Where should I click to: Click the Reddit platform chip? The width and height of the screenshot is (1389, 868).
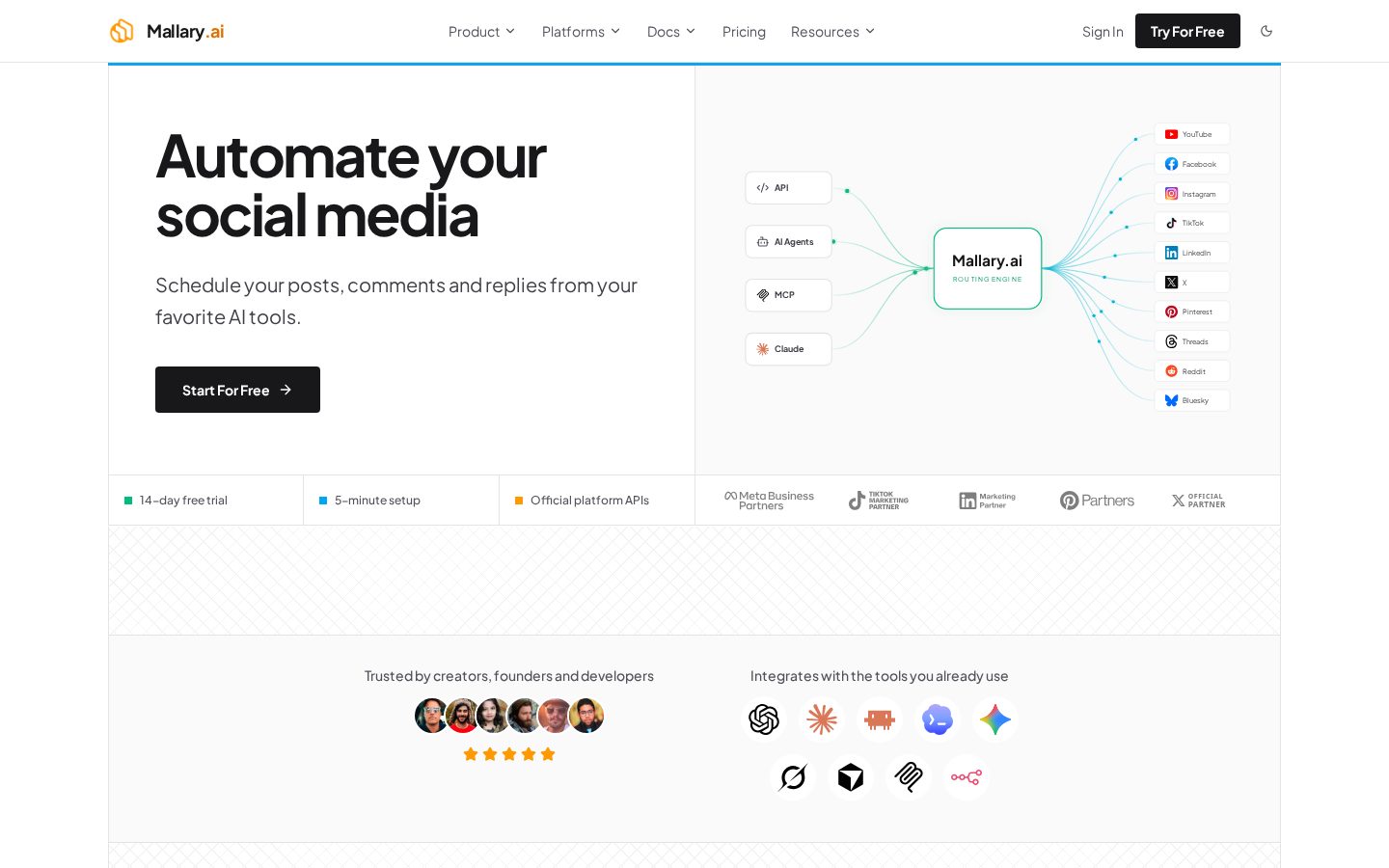[x=1191, y=371]
